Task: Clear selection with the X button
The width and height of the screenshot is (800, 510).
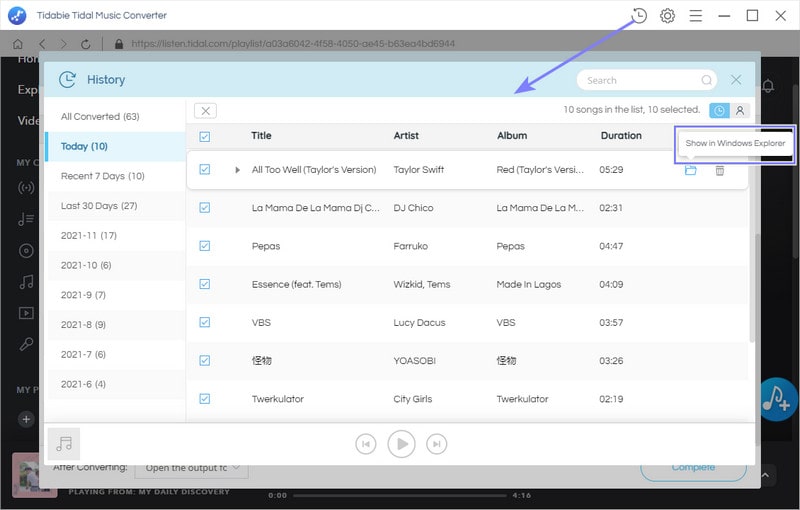Action: 205,111
